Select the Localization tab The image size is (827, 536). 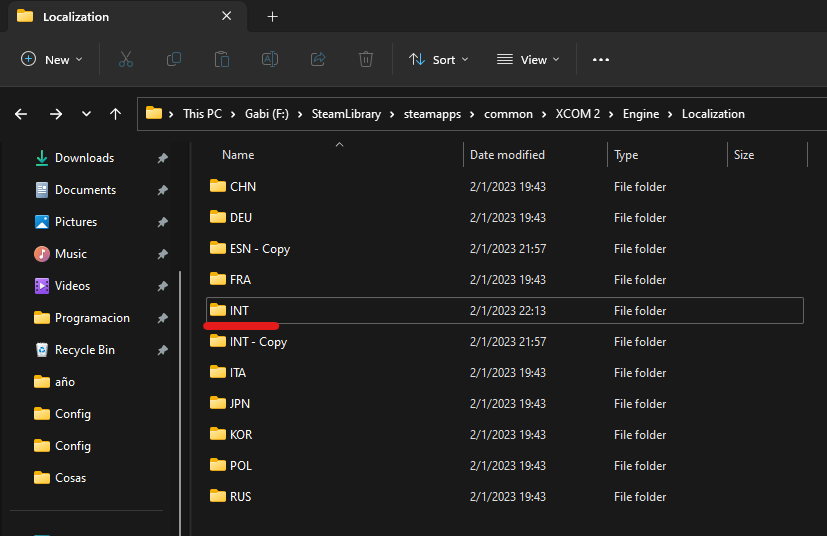coord(127,17)
